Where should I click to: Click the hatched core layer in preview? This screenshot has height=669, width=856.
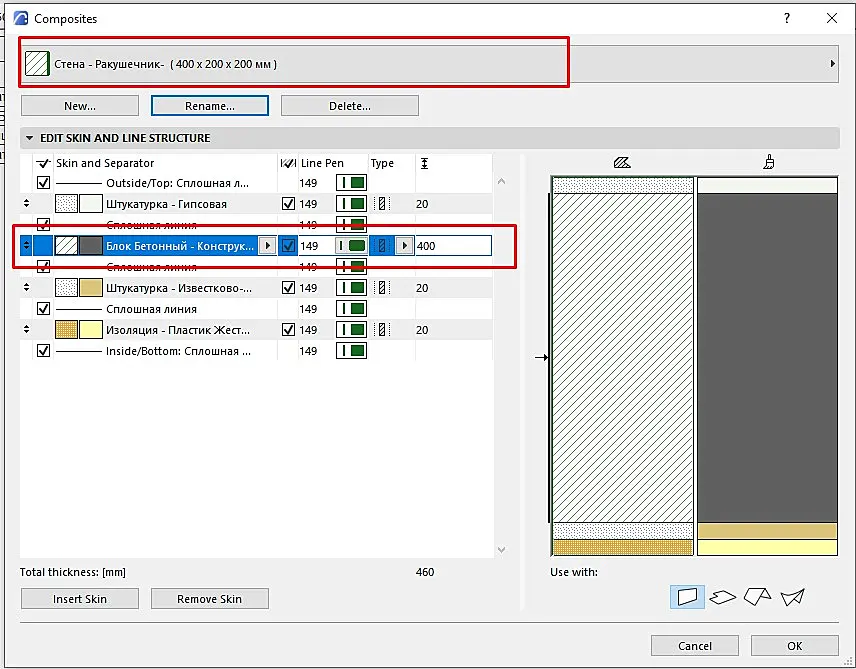click(x=622, y=358)
